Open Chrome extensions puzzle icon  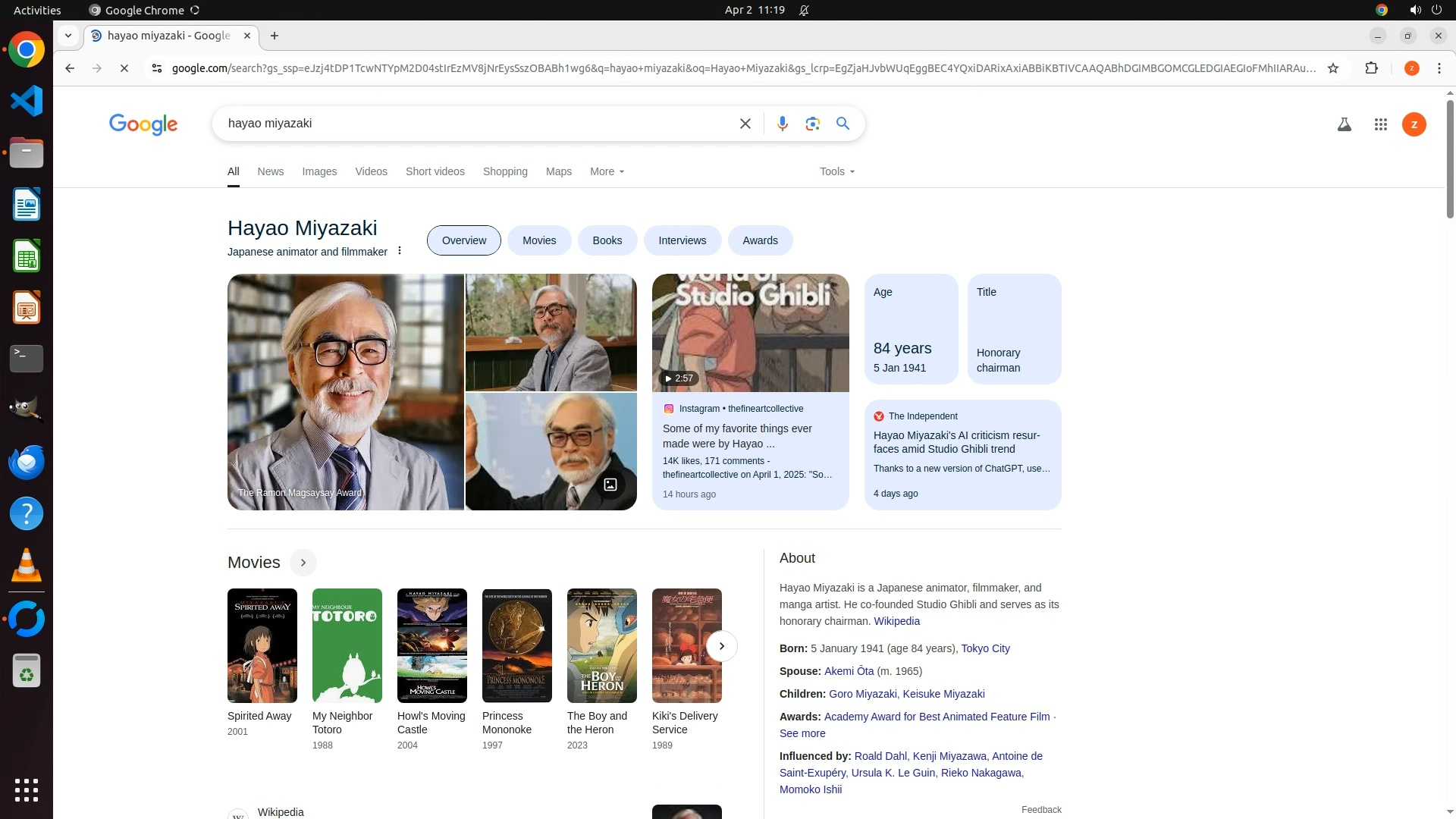point(1371,68)
